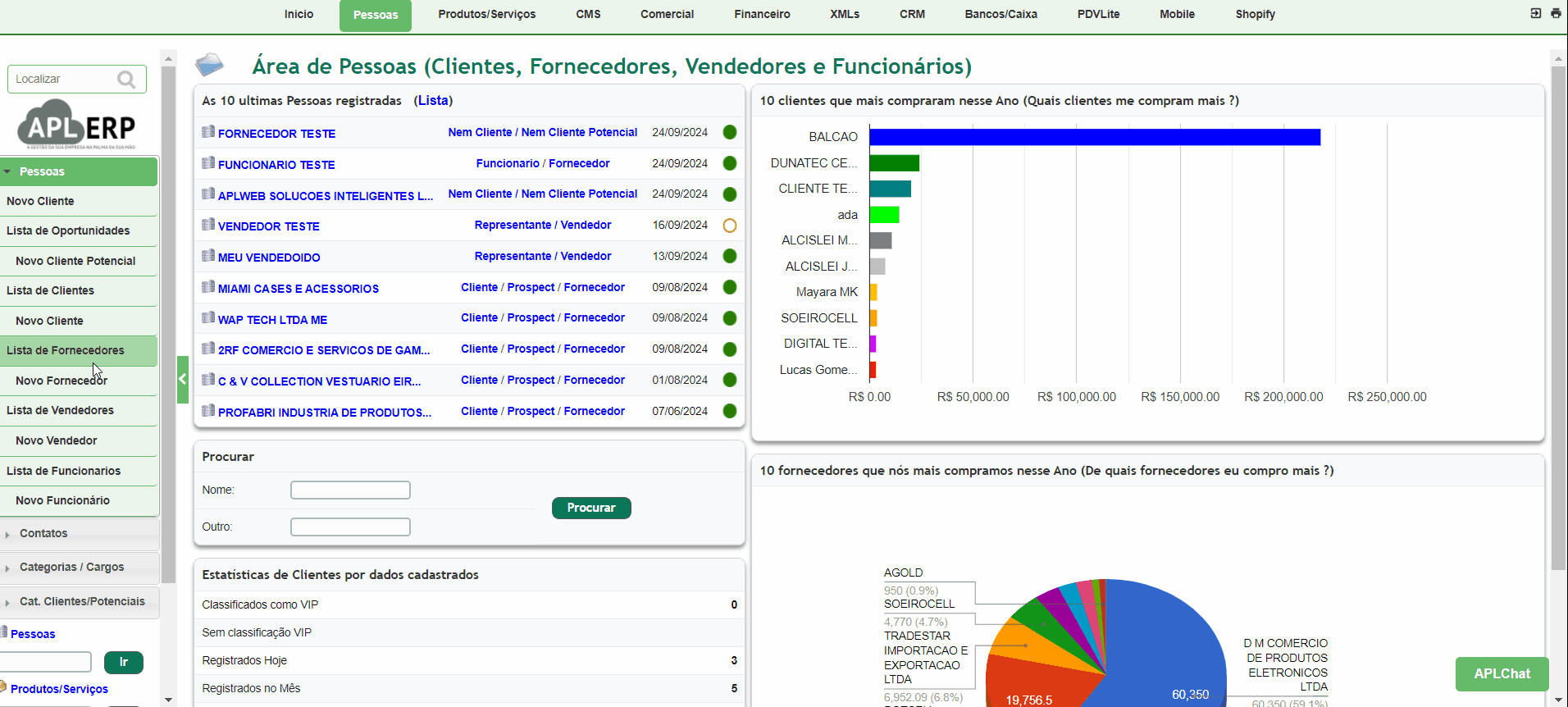Click the record icon beside VENDEDOR TESTE
This screenshot has width=1568, height=707.
(208, 224)
